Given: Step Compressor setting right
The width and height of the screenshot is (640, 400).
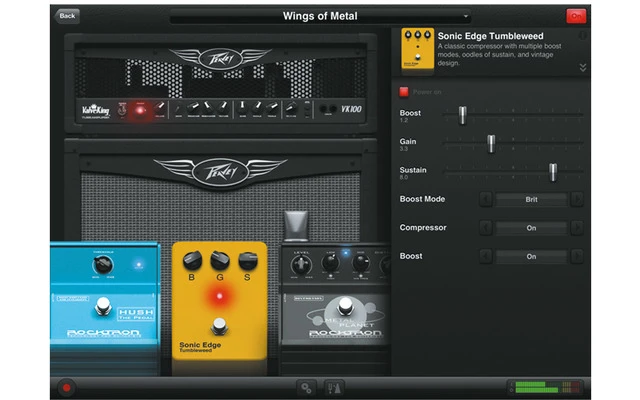Looking at the screenshot, I should 577,228.
